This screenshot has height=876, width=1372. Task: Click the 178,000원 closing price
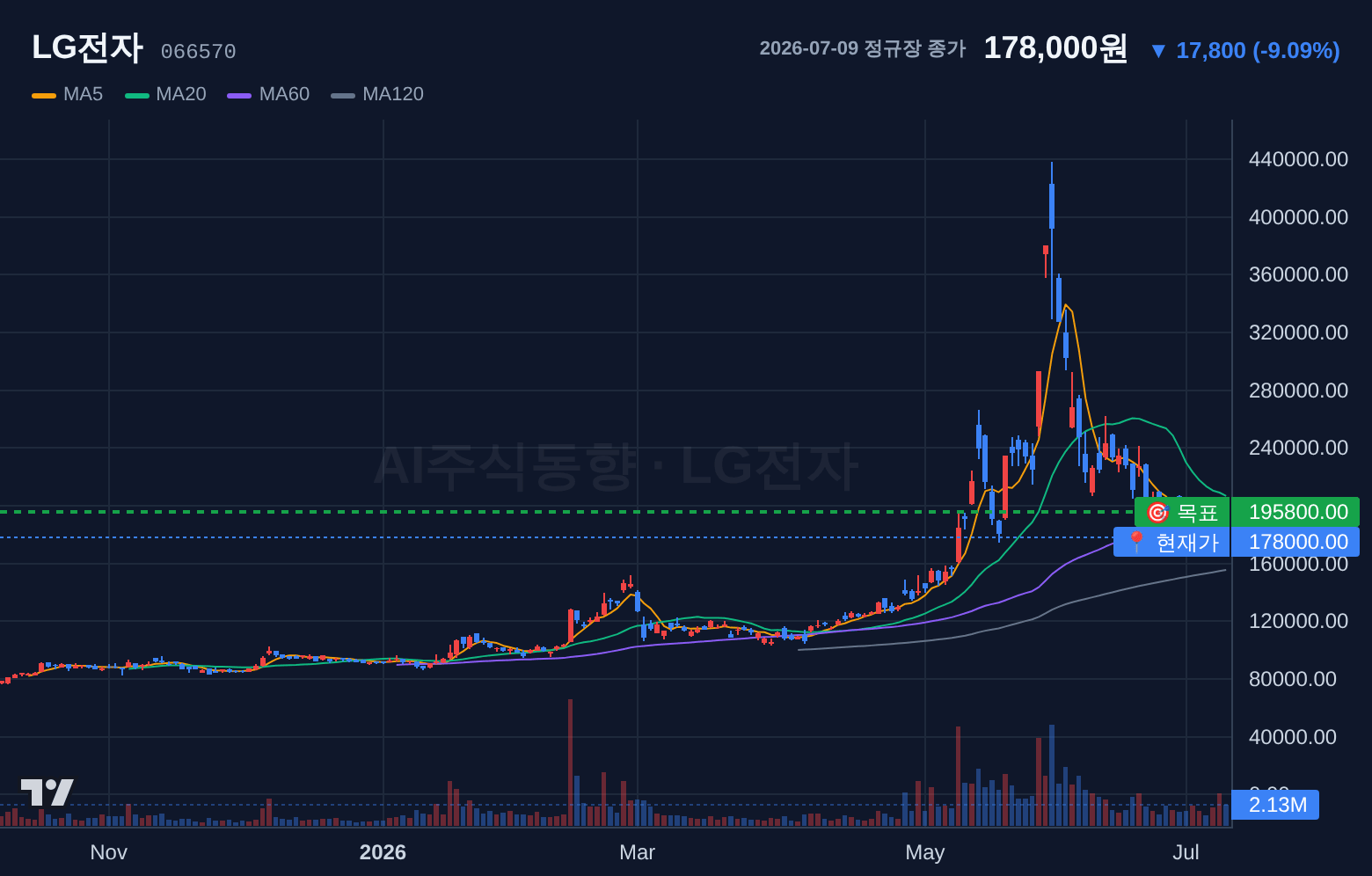click(x=1055, y=48)
